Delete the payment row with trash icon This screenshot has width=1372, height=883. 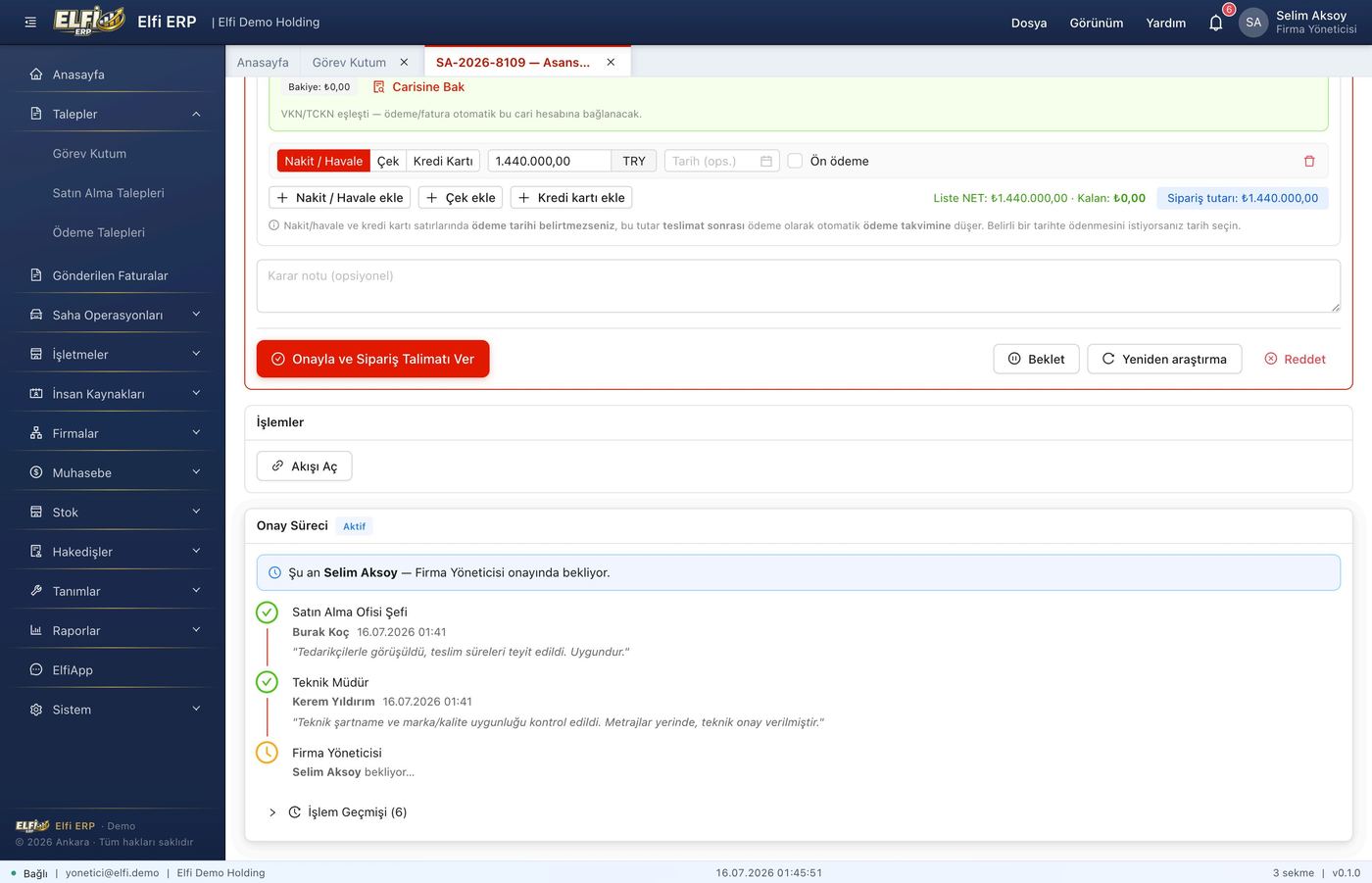pos(1309,161)
